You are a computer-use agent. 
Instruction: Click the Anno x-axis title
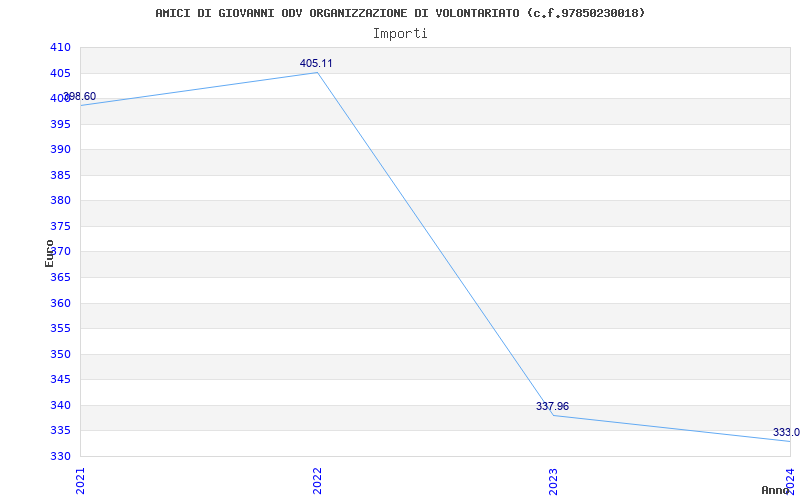pyautogui.click(x=775, y=490)
